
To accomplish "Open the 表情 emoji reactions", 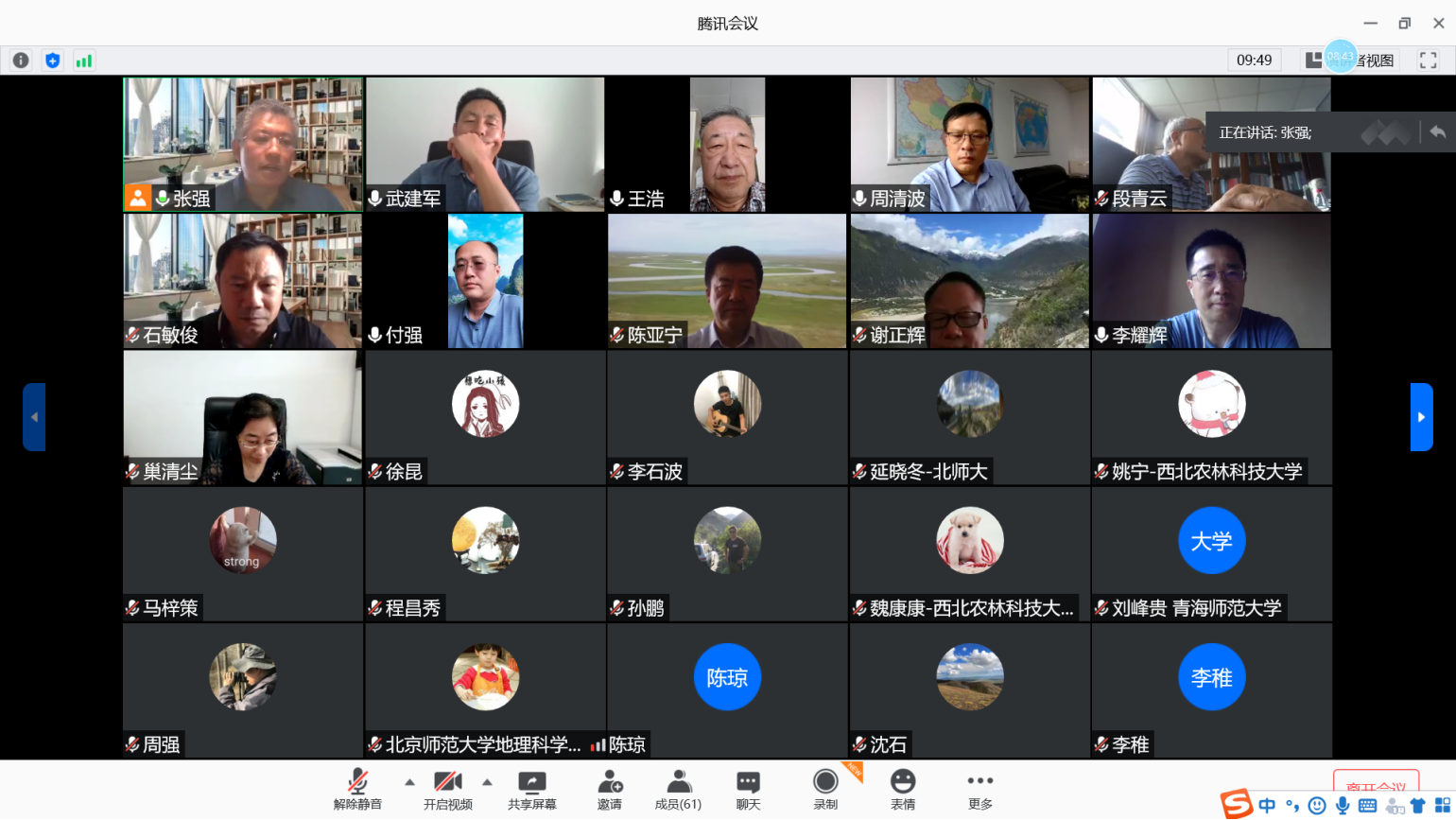I will click(903, 789).
